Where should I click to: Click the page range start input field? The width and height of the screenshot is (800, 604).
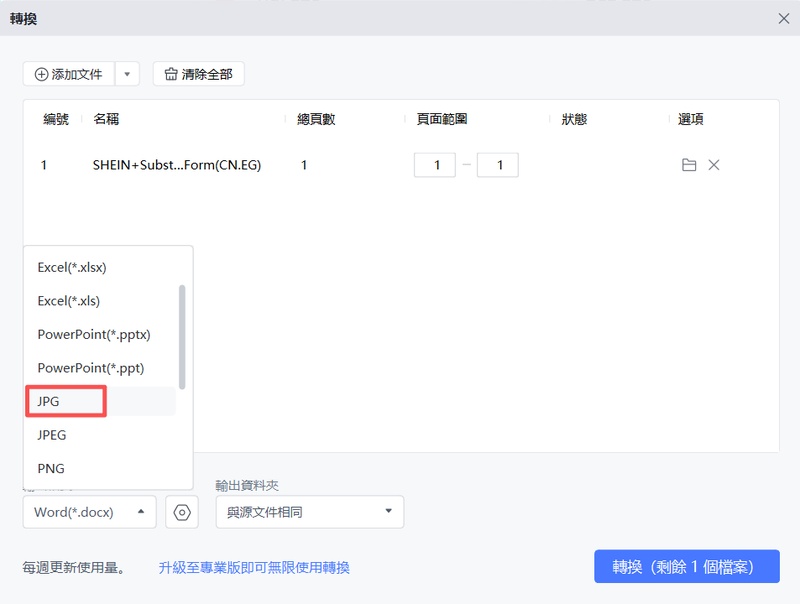pyautogui.click(x=435, y=164)
